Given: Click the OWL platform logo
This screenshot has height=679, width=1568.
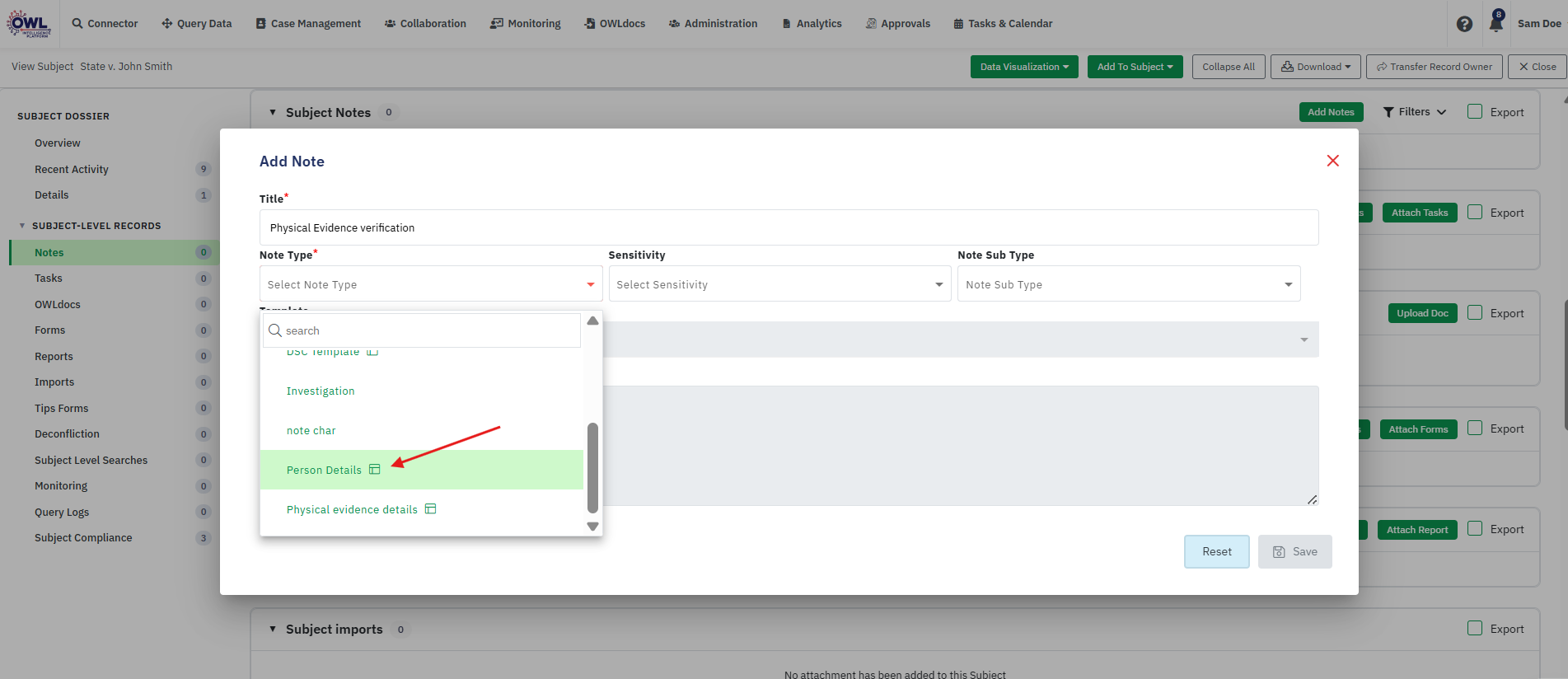Looking at the screenshot, I should tap(29, 23).
